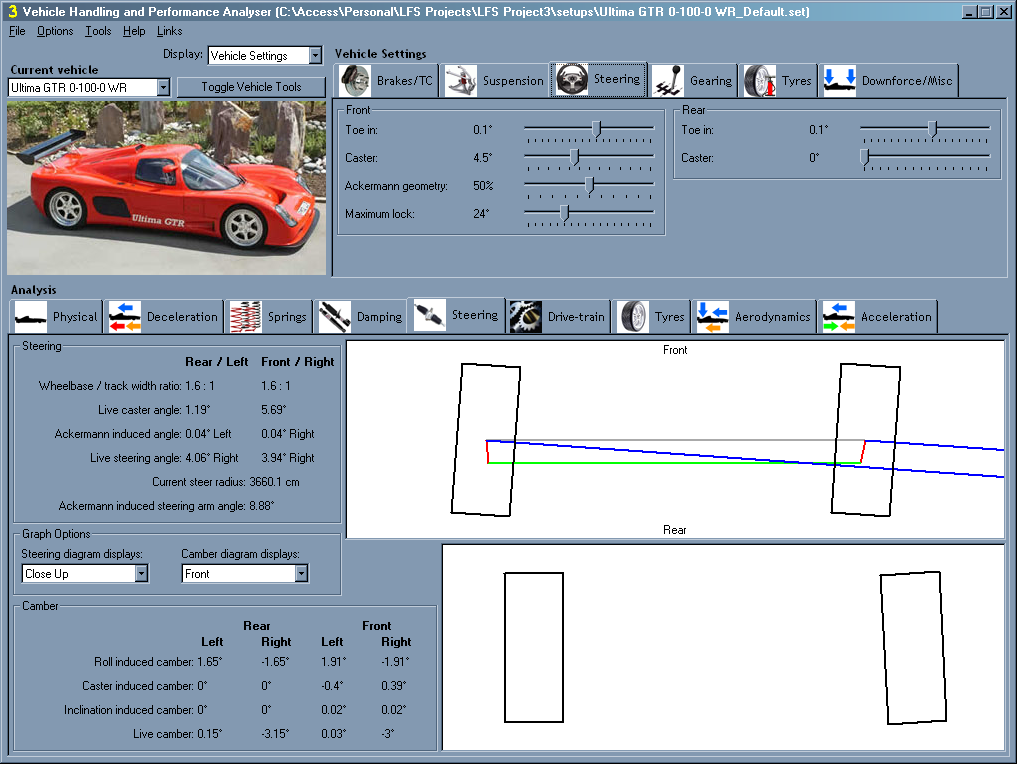Viewport: 1017px width, 764px height.
Task: Open the Steering diagram displays dropdown
Action: coord(141,574)
